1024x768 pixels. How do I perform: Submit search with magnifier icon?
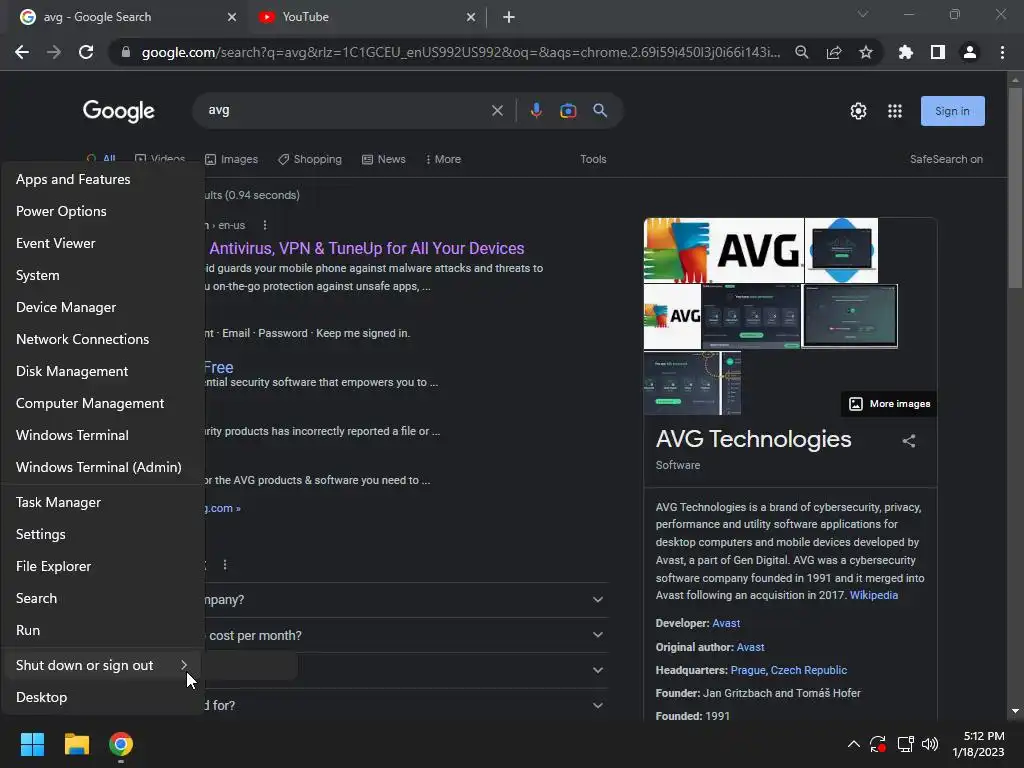point(600,110)
